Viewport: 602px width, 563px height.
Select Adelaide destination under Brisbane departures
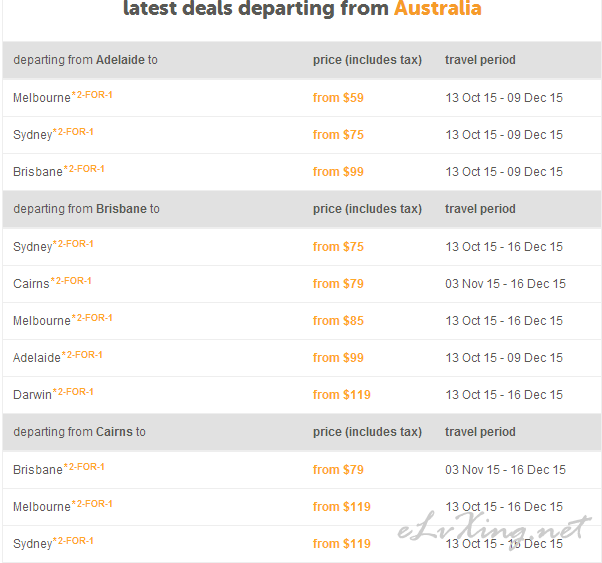(37, 358)
